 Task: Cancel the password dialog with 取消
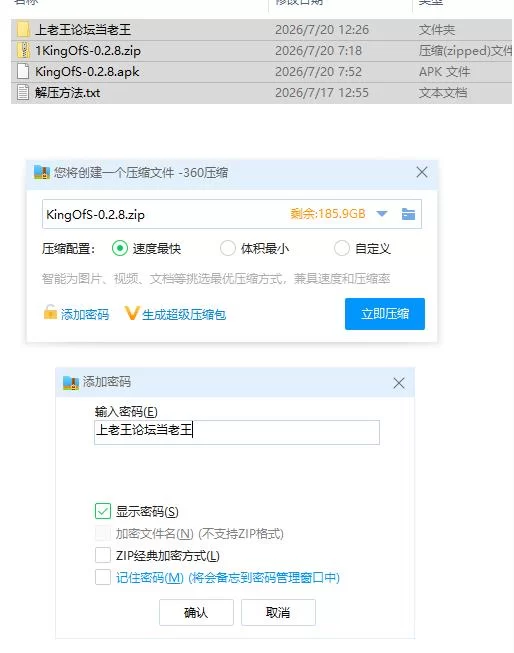click(x=278, y=612)
